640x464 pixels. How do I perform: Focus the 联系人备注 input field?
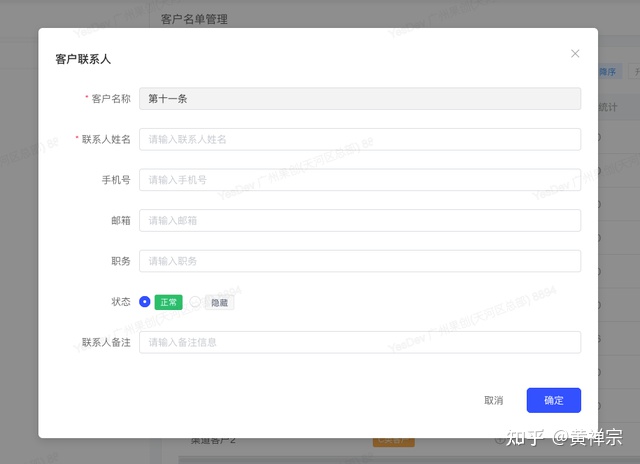pyautogui.click(x=360, y=342)
